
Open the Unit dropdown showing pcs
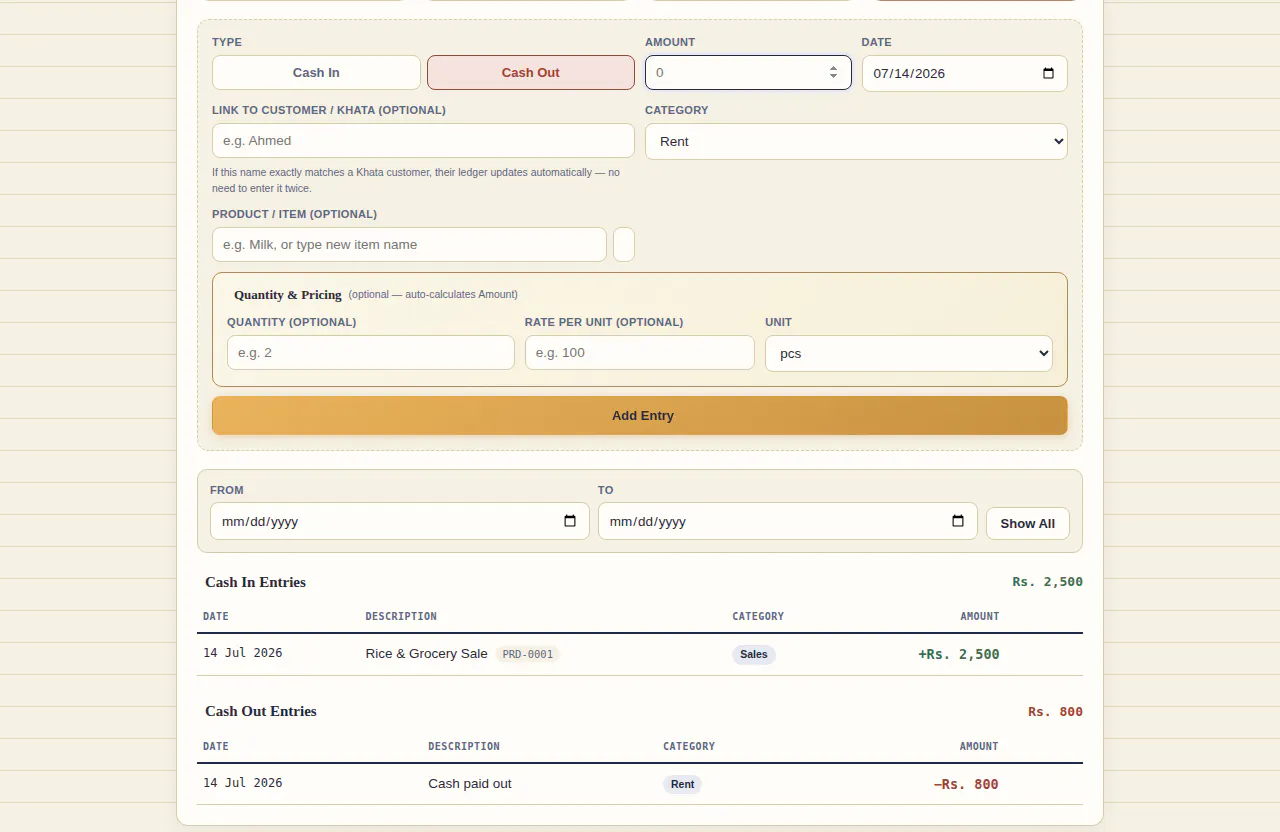pyautogui.click(x=909, y=353)
